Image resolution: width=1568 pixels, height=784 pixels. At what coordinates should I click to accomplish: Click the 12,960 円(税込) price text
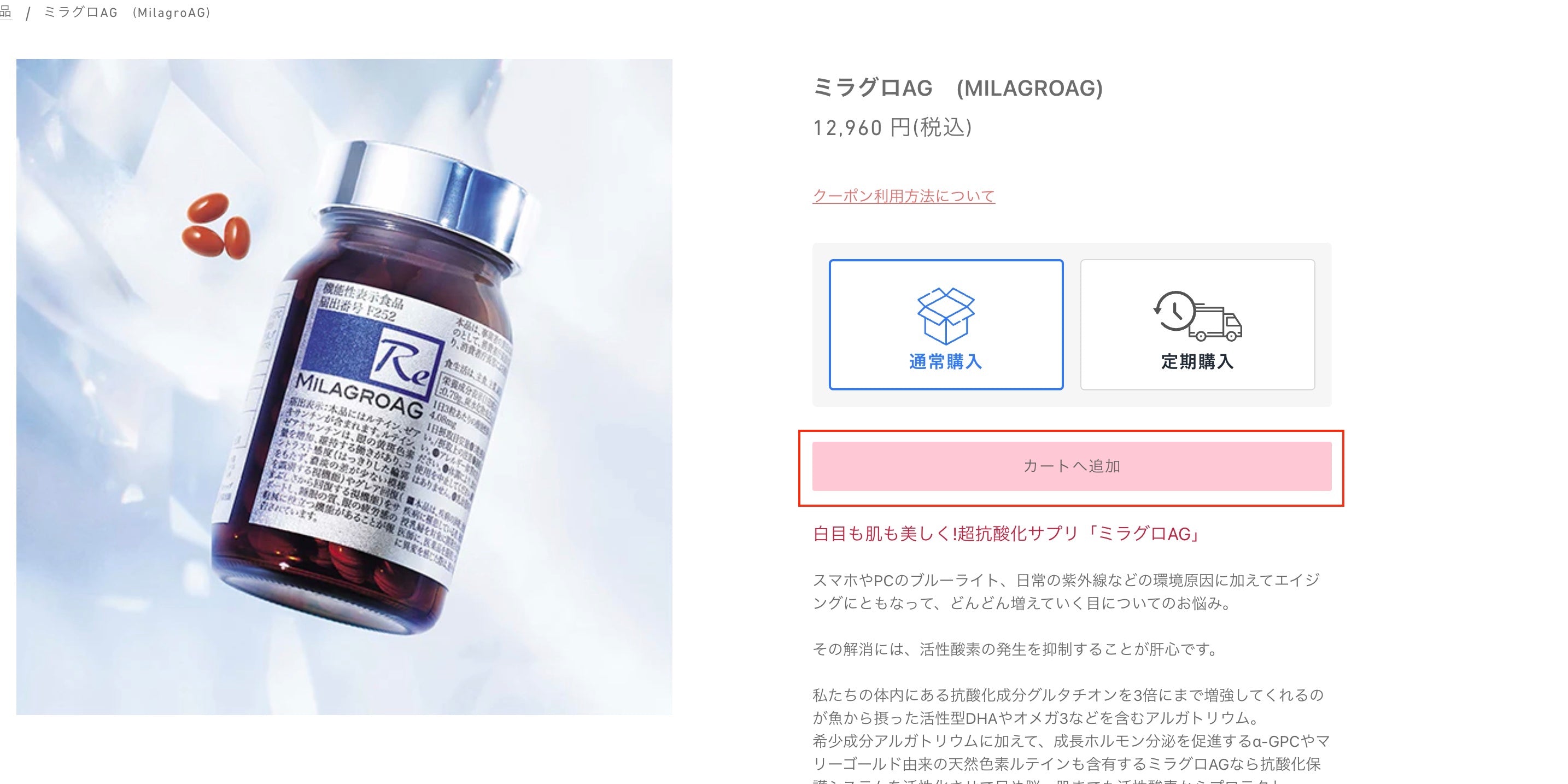892,128
